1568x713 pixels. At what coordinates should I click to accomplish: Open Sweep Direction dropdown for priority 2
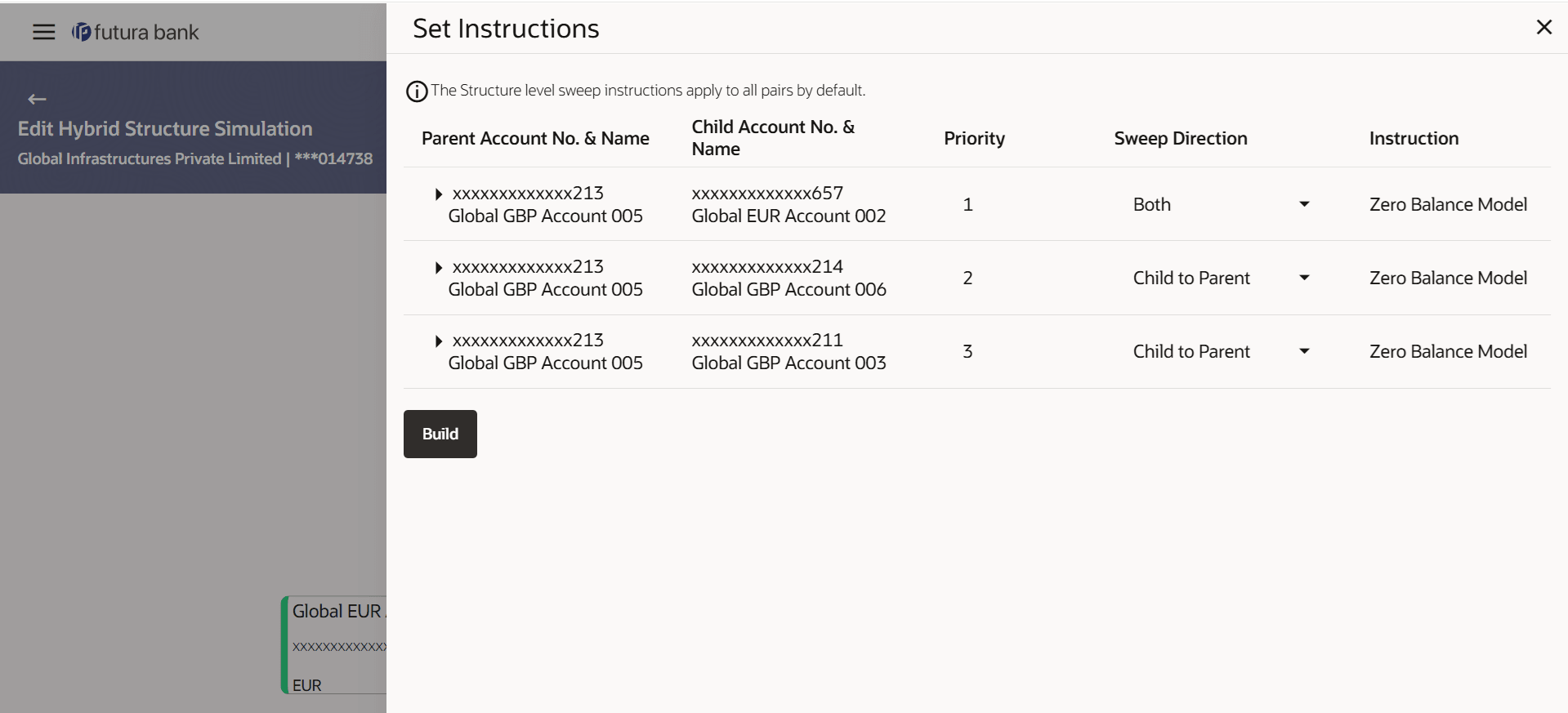(x=1303, y=278)
